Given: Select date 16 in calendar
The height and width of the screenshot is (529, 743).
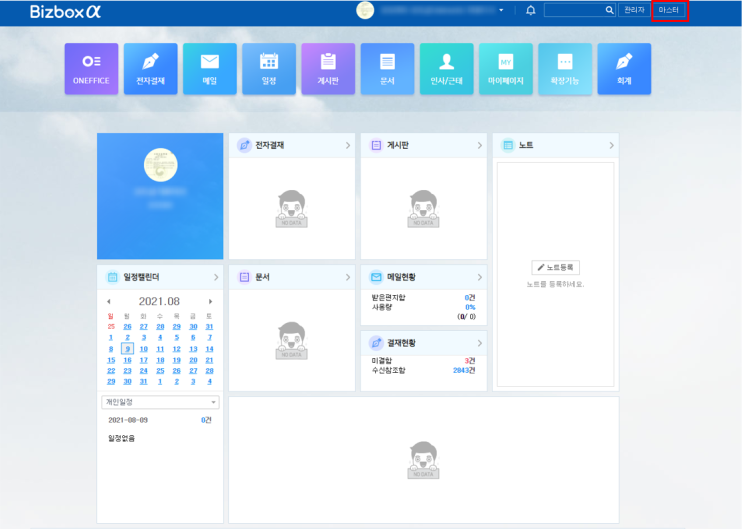Looking at the screenshot, I should 127,360.
